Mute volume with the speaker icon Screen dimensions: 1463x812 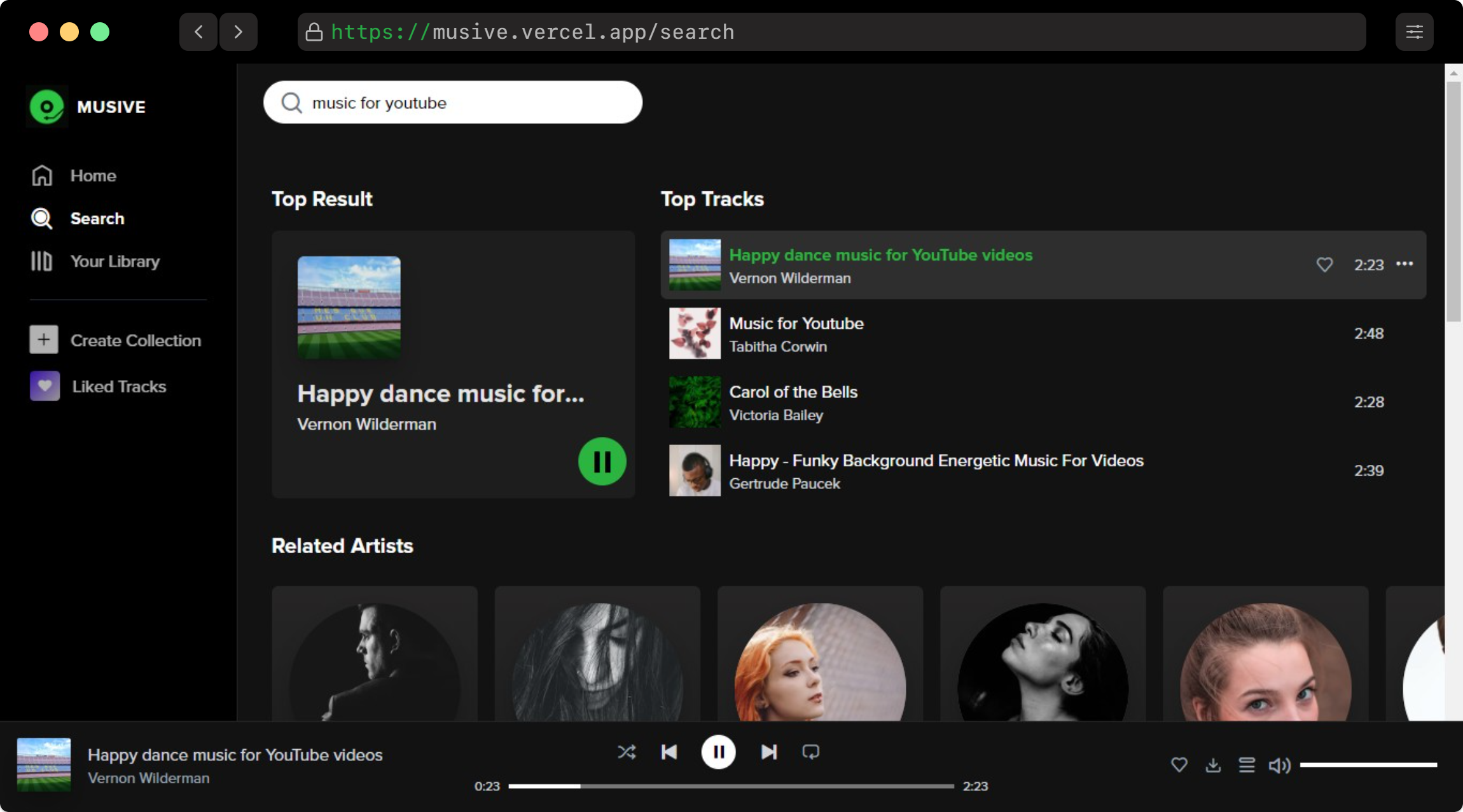point(1279,765)
